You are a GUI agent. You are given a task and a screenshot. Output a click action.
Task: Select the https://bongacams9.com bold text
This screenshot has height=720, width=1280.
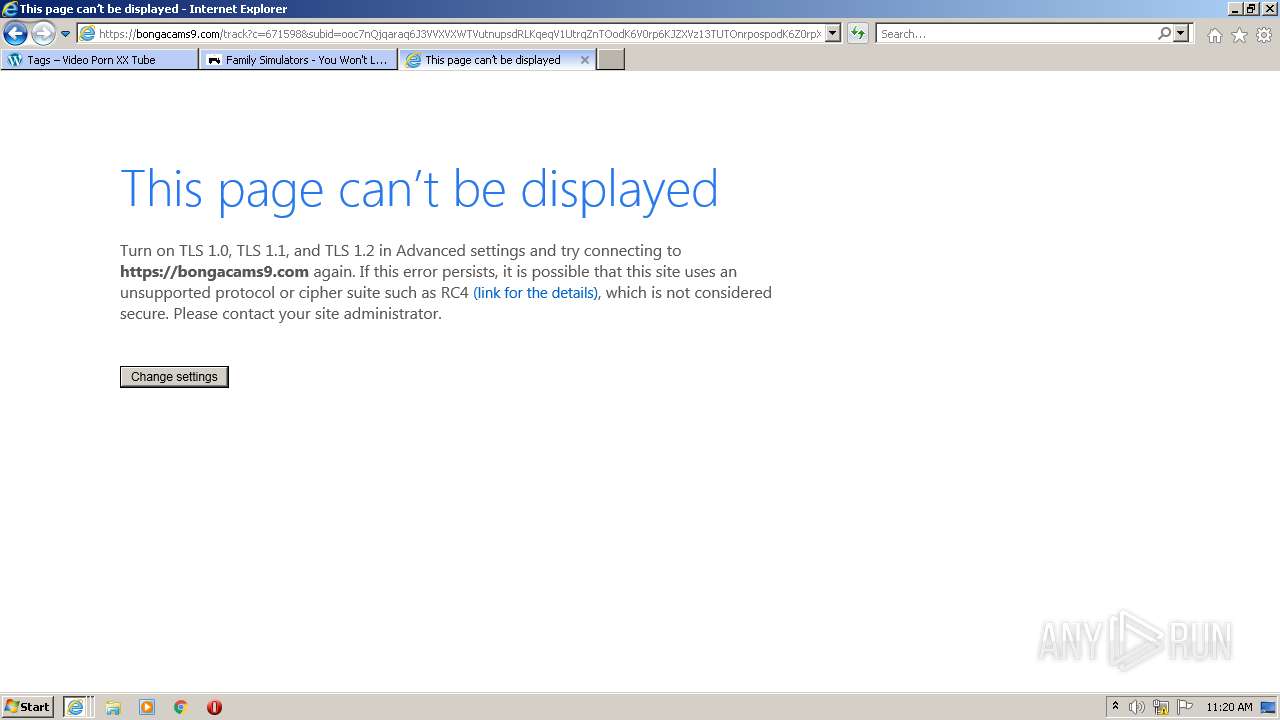click(214, 272)
